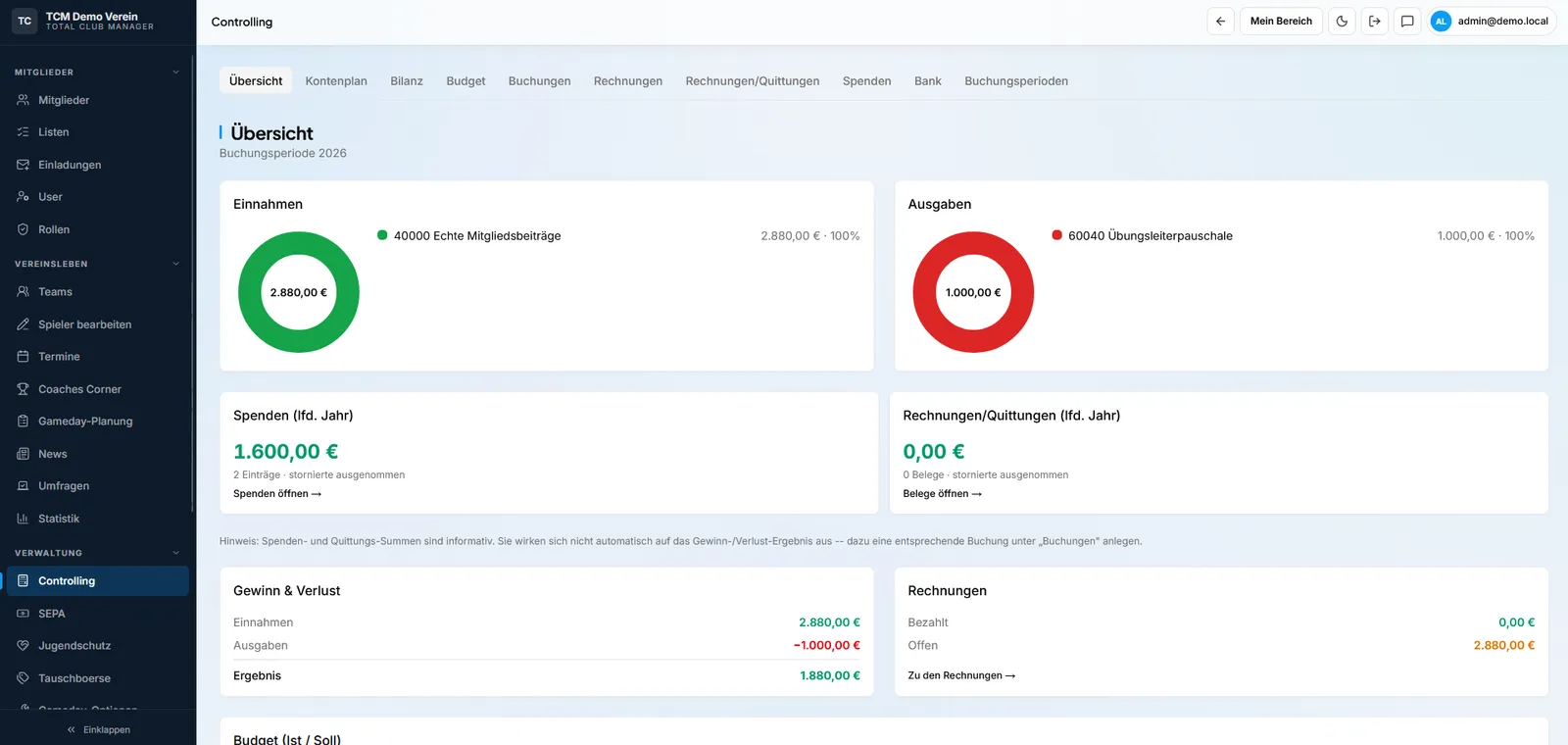Open Mitglieder page via its sidebar icon
The image size is (1568, 745).
[x=23, y=100]
